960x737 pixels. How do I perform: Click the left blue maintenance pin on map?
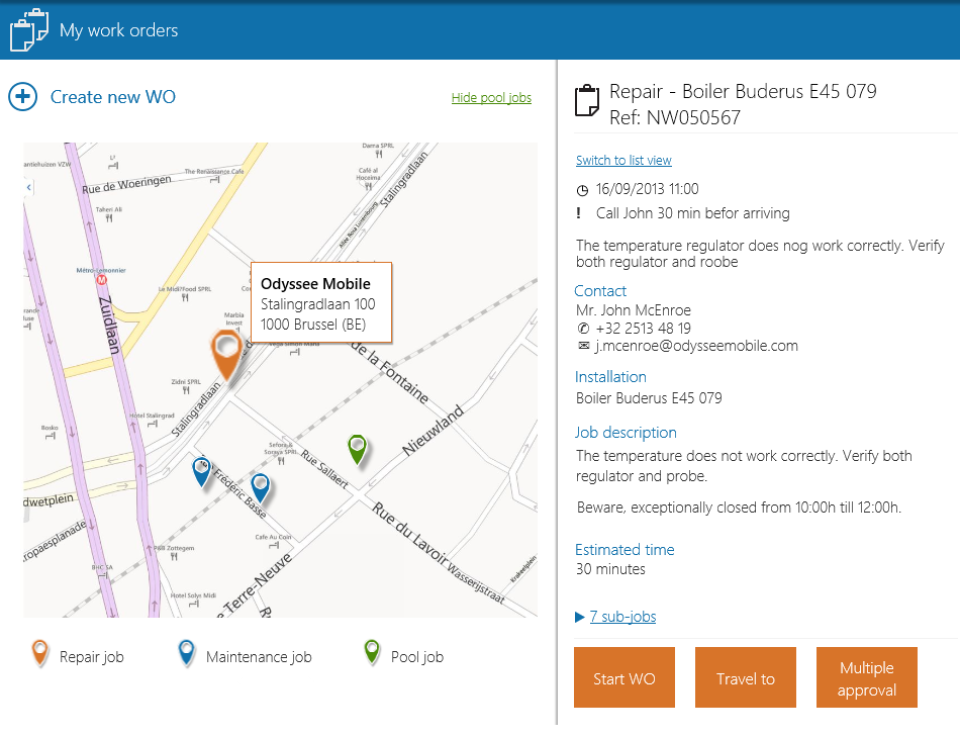(x=202, y=471)
